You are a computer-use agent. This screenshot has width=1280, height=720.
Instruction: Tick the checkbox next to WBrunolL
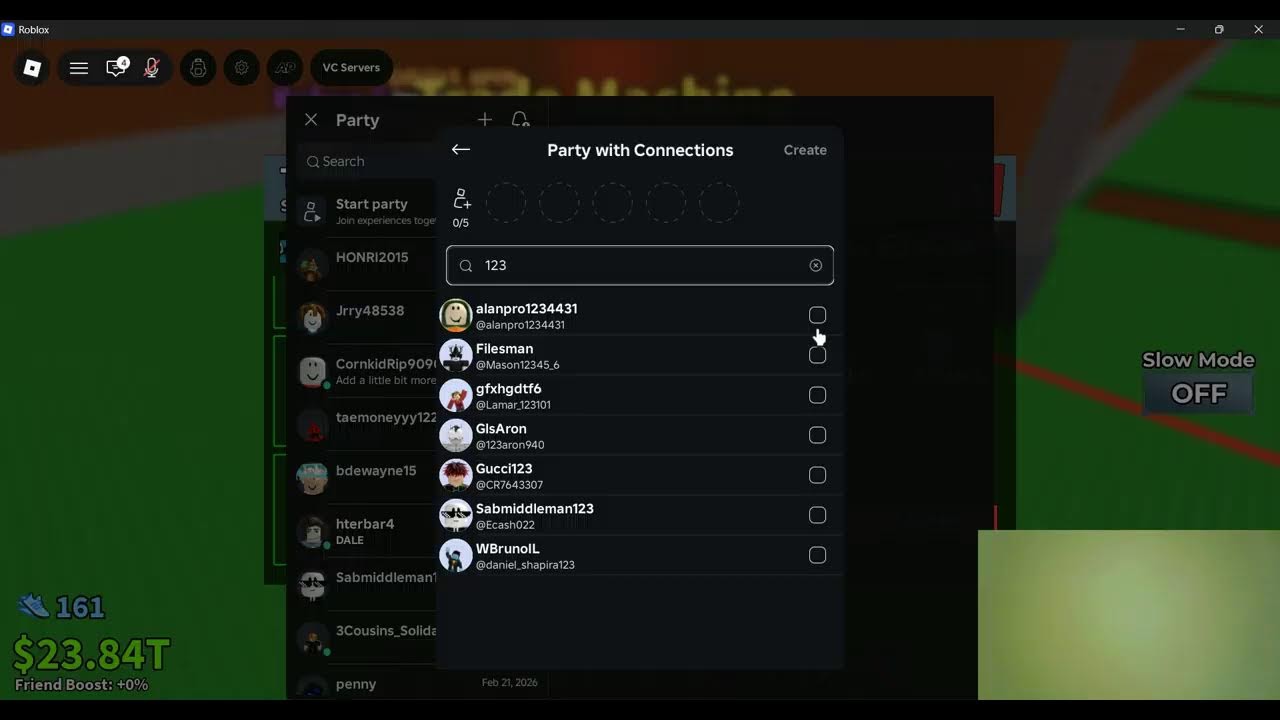[817, 555]
